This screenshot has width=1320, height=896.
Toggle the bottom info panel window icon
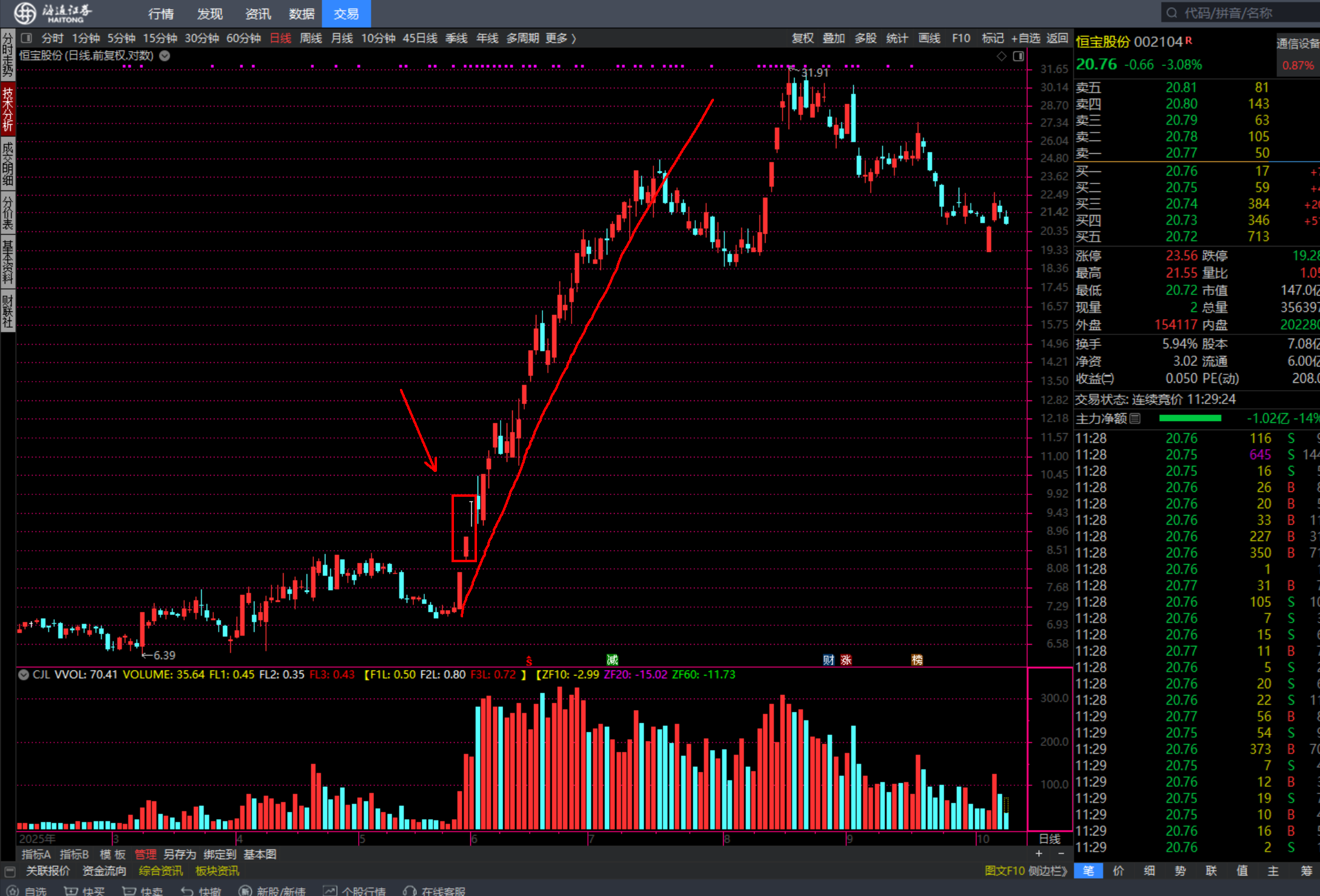(10, 871)
